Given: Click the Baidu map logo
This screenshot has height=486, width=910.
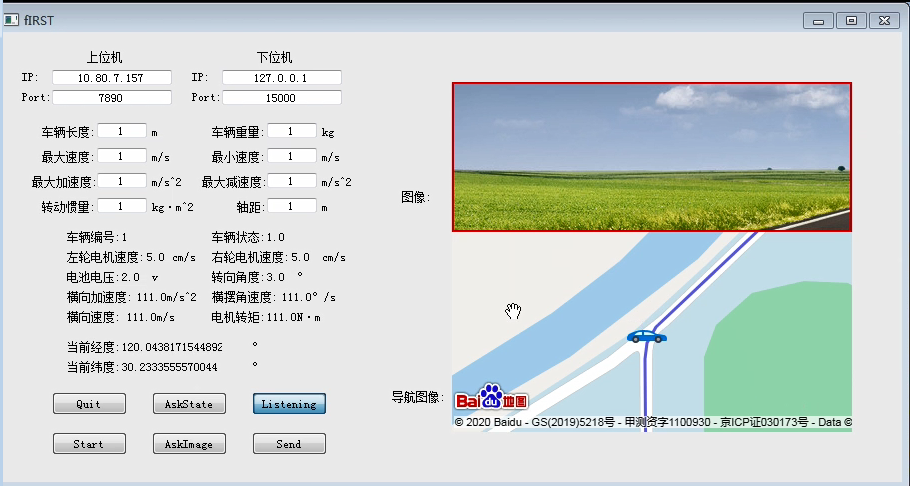Looking at the screenshot, I should [492, 397].
